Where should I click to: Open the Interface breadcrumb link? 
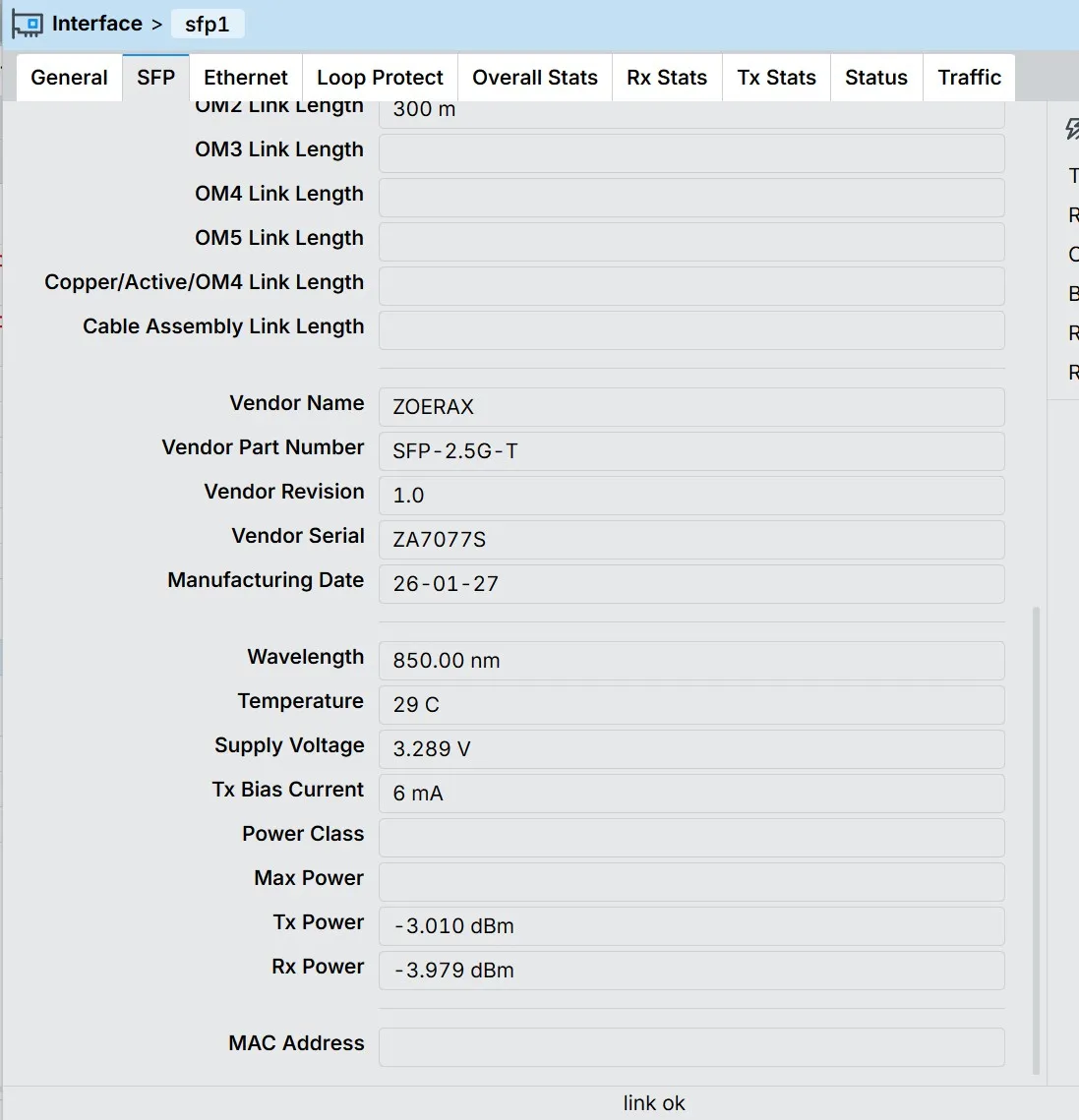tap(97, 24)
